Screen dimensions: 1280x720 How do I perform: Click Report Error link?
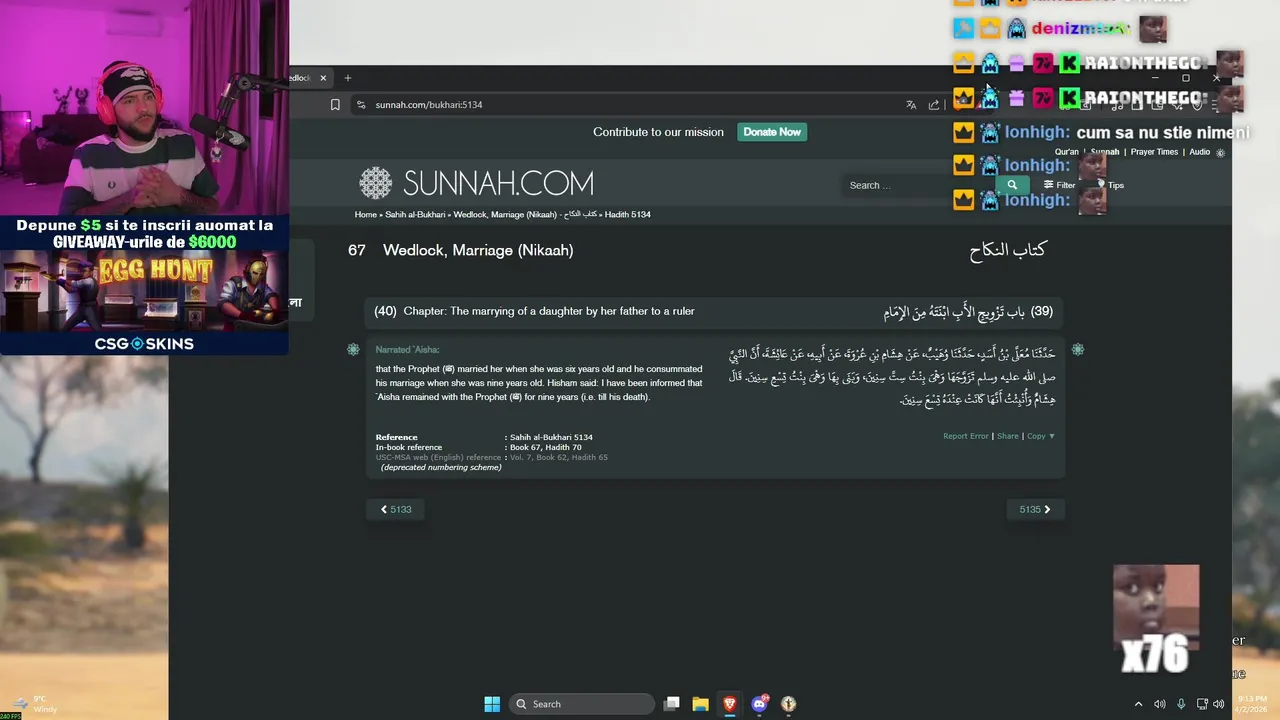tap(965, 436)
